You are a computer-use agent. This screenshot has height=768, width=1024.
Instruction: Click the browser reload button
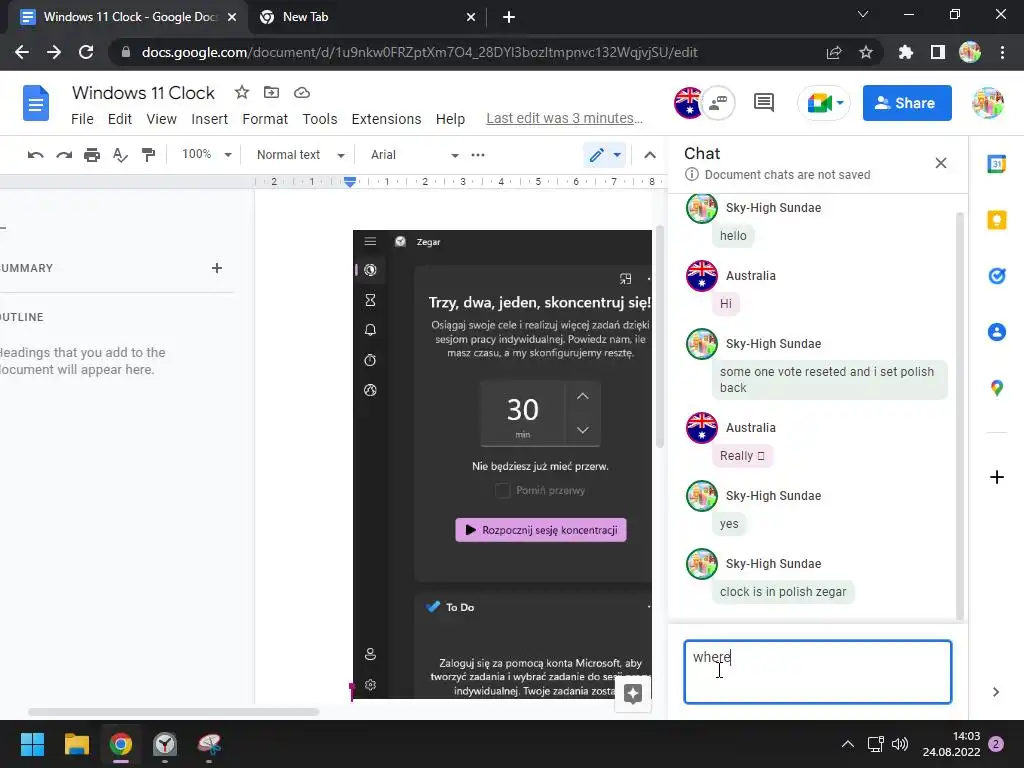coord(86,52)
